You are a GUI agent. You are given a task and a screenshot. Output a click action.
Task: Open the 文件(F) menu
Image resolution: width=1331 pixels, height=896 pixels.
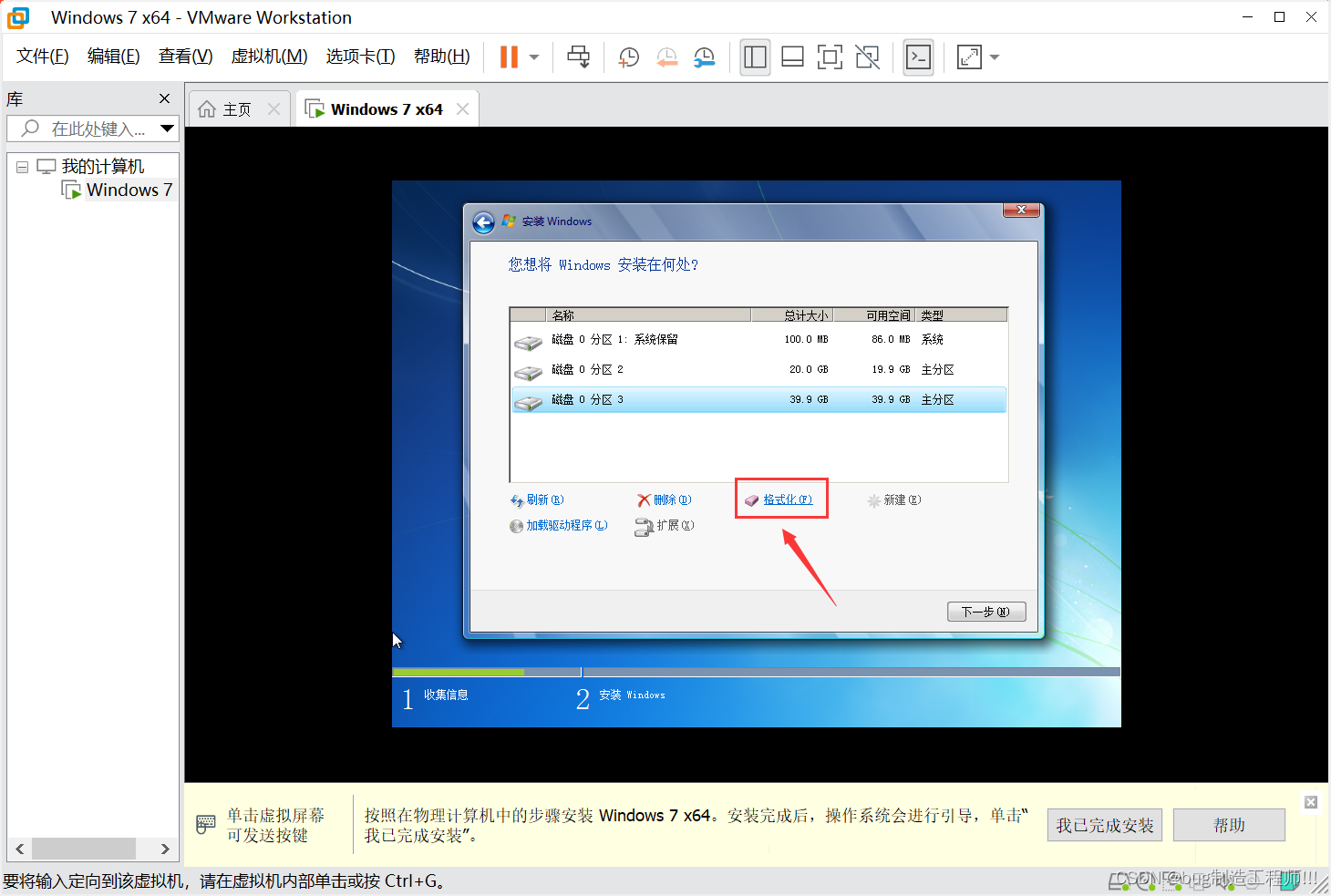[42, 57]
